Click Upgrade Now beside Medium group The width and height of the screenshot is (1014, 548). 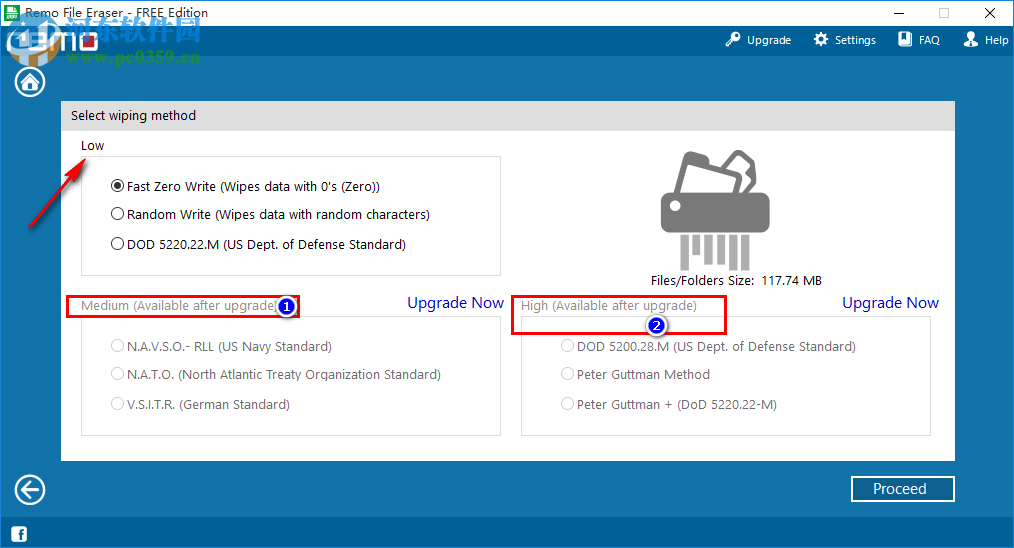[x=455, y=303]
